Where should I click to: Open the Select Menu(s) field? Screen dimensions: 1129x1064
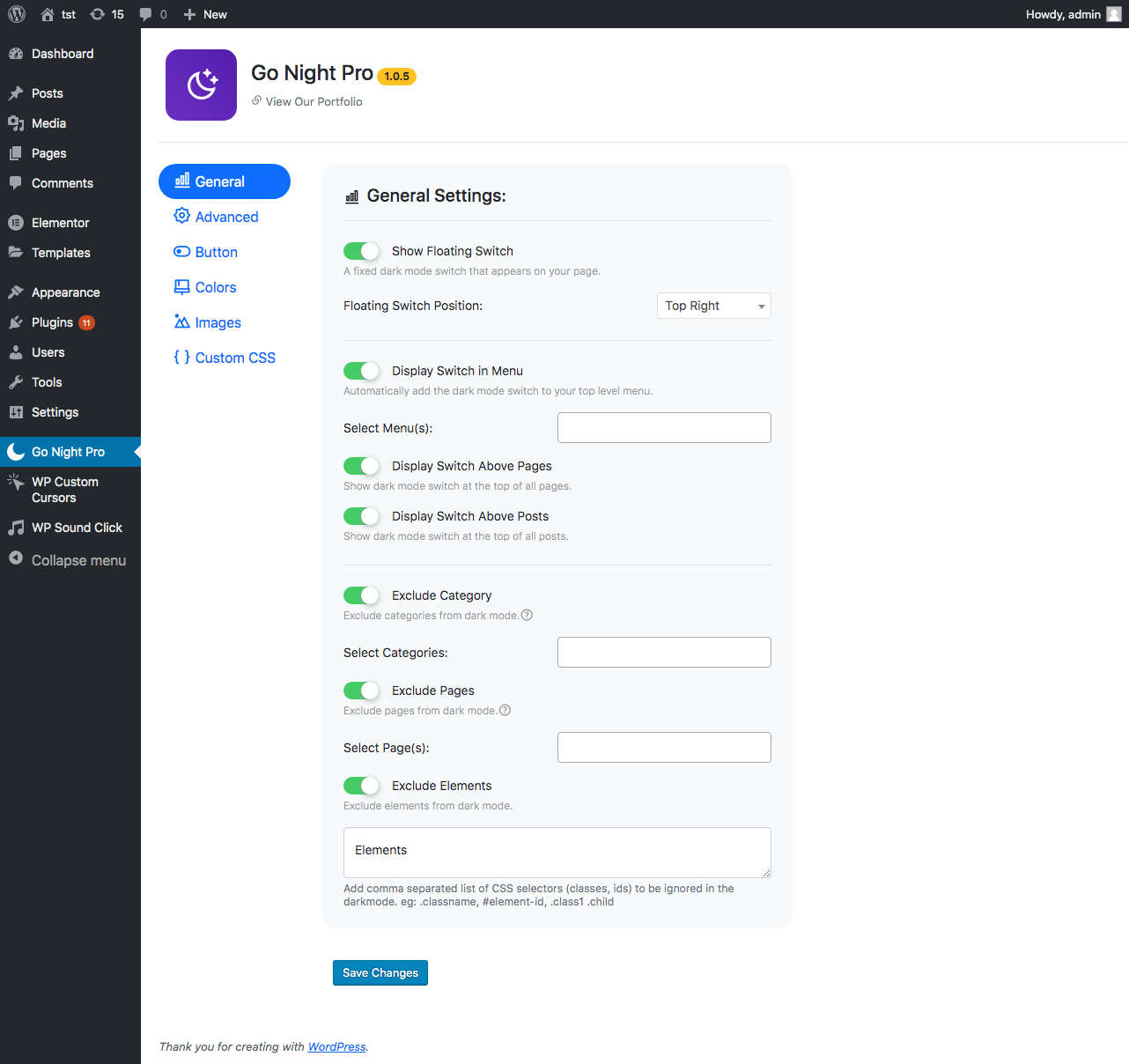(x=664, y=428)
